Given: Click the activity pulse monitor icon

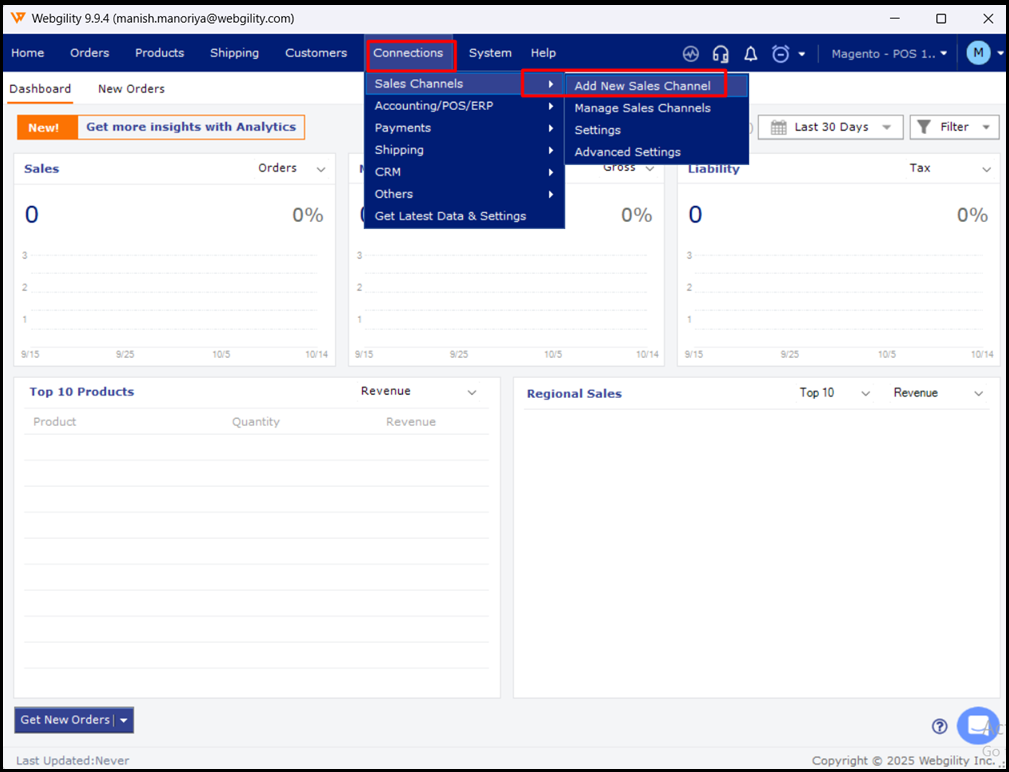Looking at the screenshot, I should [690, 54].
